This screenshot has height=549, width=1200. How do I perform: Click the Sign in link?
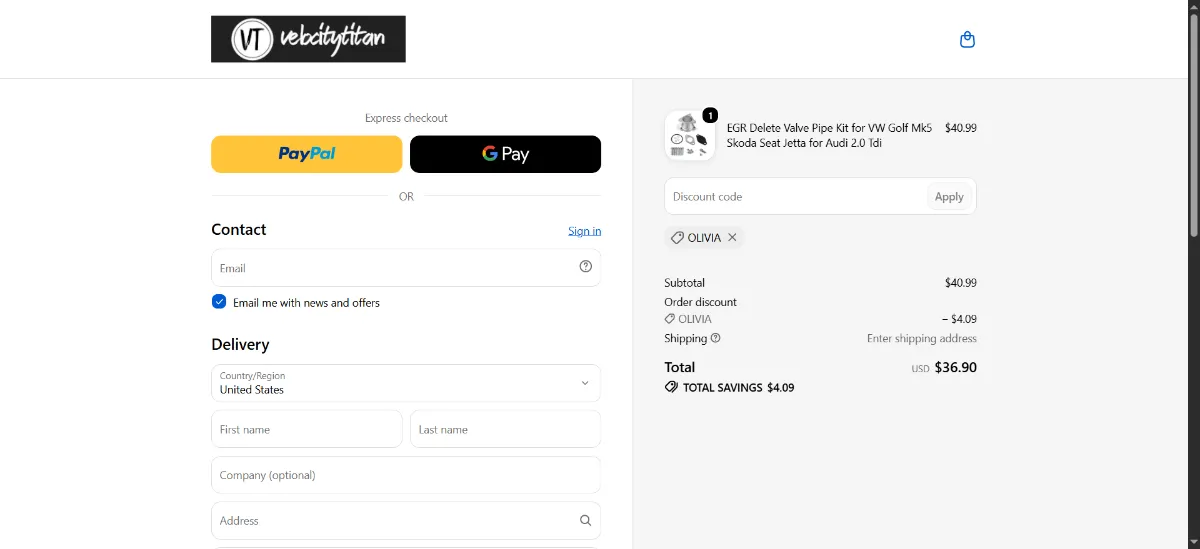click(x=585, y=231)
